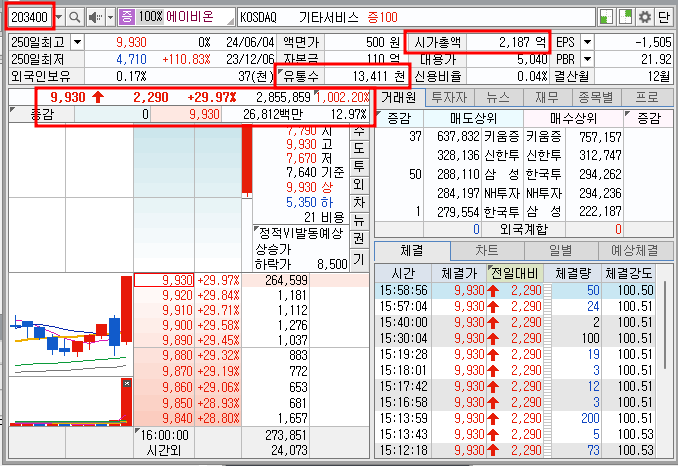Click the 16:00:00 time cell
The image size is (678, 466).
pos(164,435)
